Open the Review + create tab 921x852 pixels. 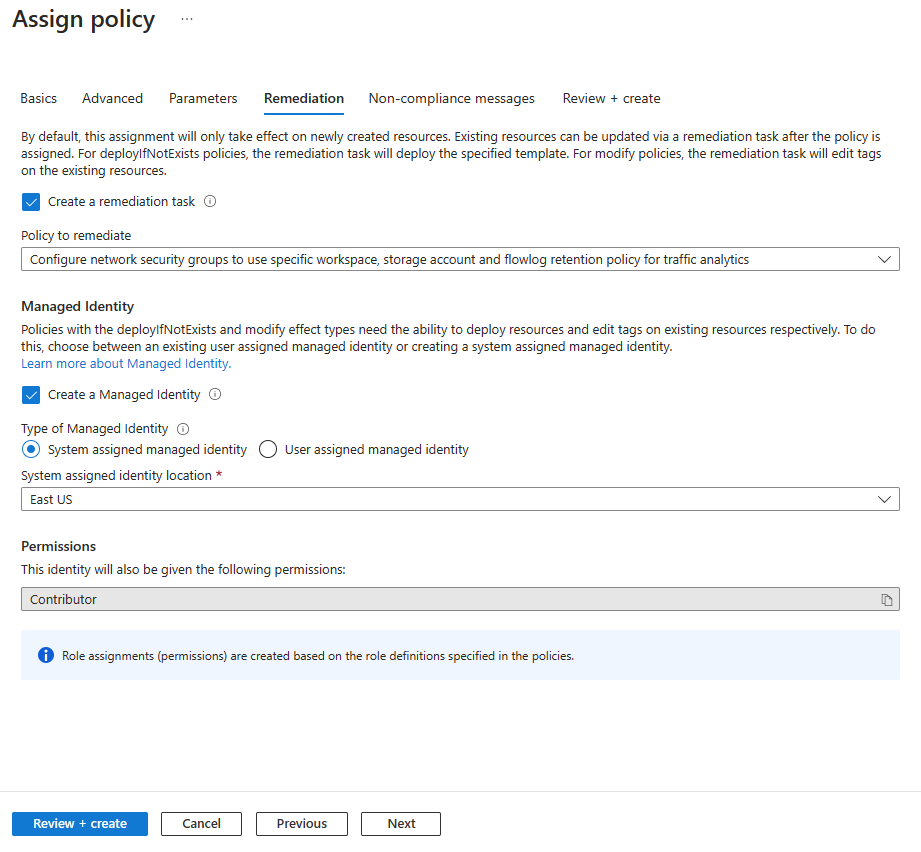pyautogui.click(x=611, y=98)
